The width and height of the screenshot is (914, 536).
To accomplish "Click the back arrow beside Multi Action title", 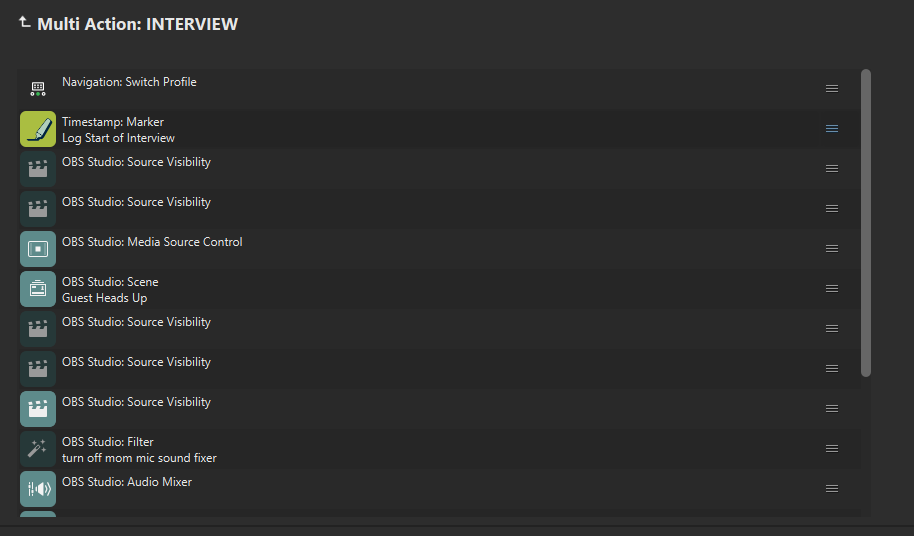I will coord(24,23).
